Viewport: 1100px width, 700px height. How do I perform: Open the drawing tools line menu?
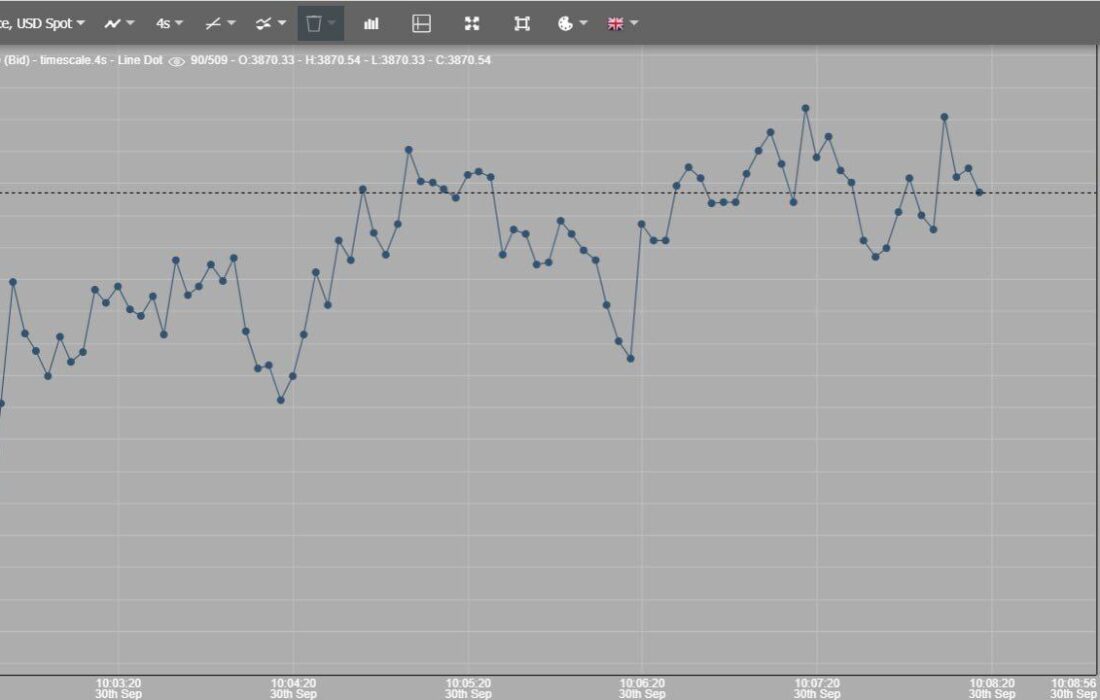220,23
